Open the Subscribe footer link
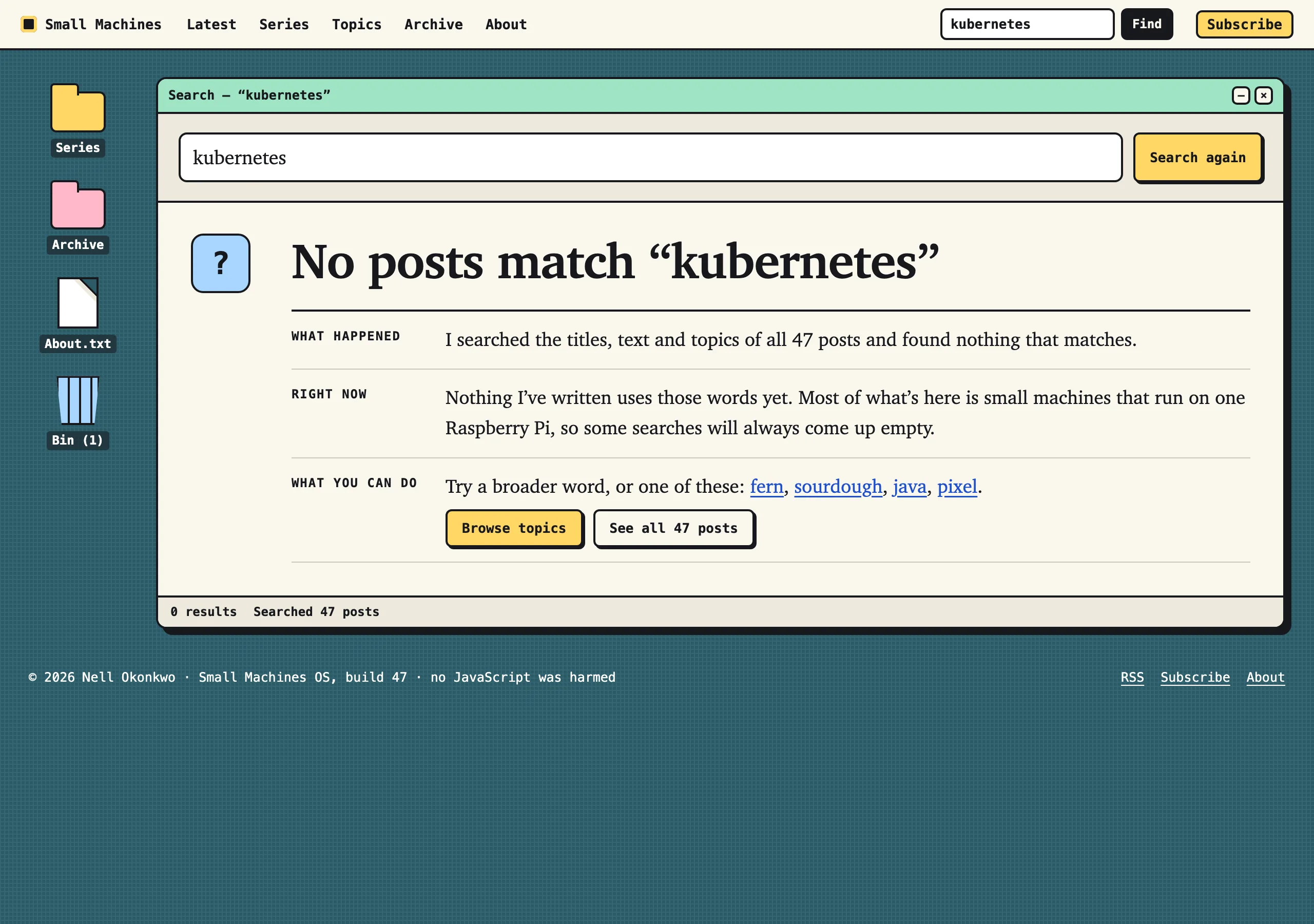1314x924 pixels. pos(1195,677)
